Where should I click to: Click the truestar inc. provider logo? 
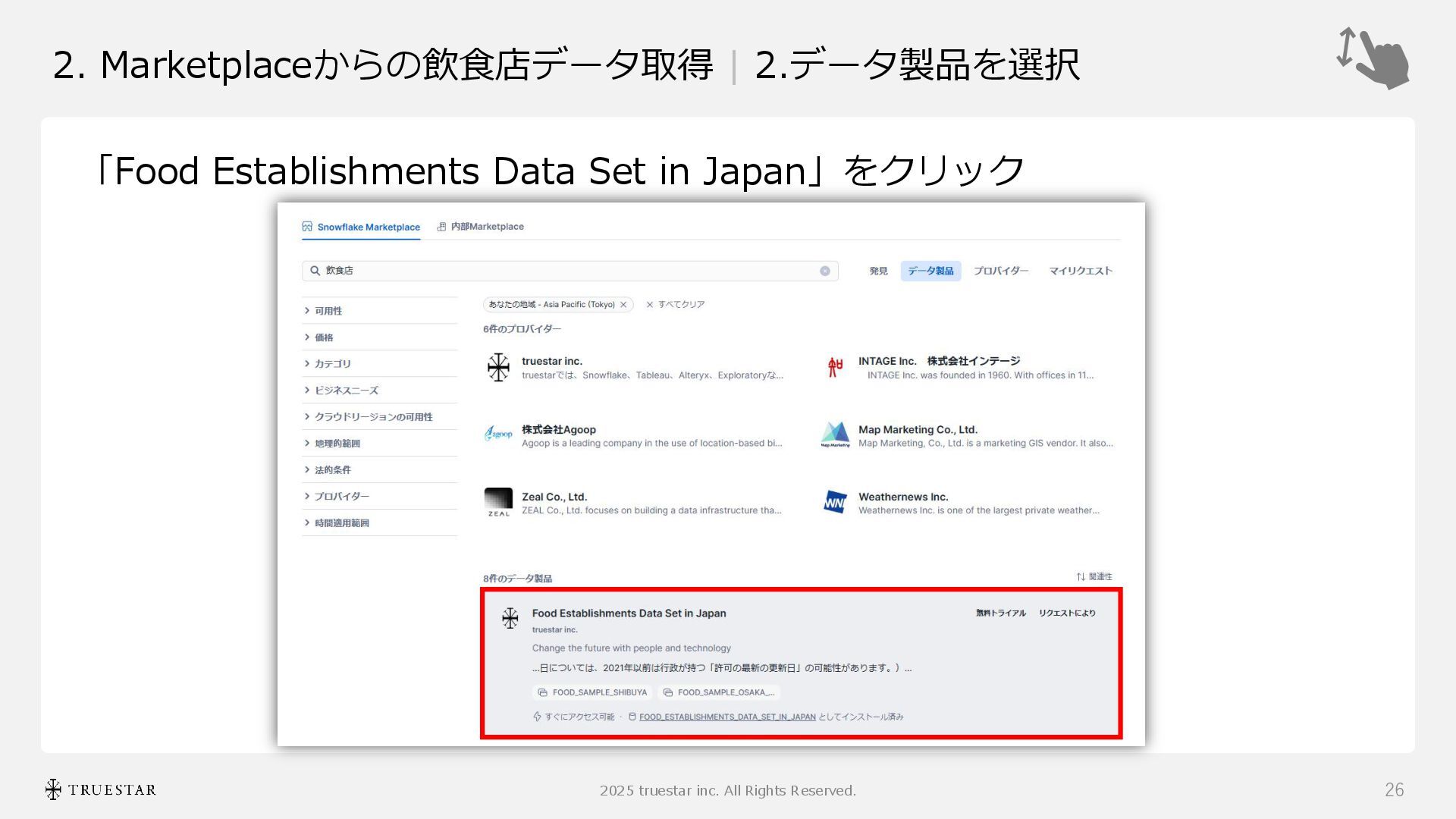pos(498,367)
